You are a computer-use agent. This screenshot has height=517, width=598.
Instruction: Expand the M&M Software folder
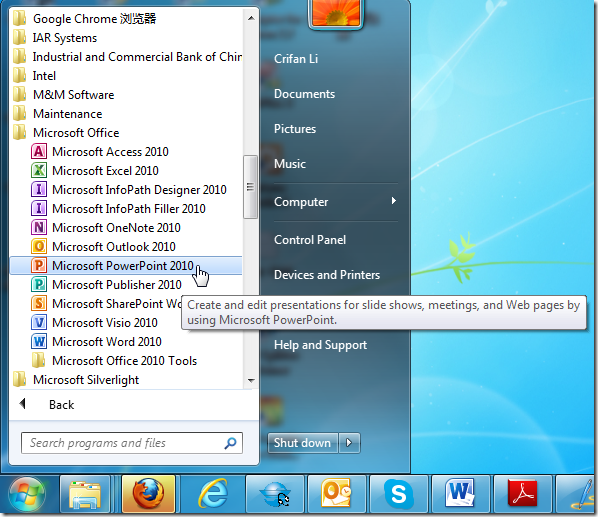click(126, 95)
